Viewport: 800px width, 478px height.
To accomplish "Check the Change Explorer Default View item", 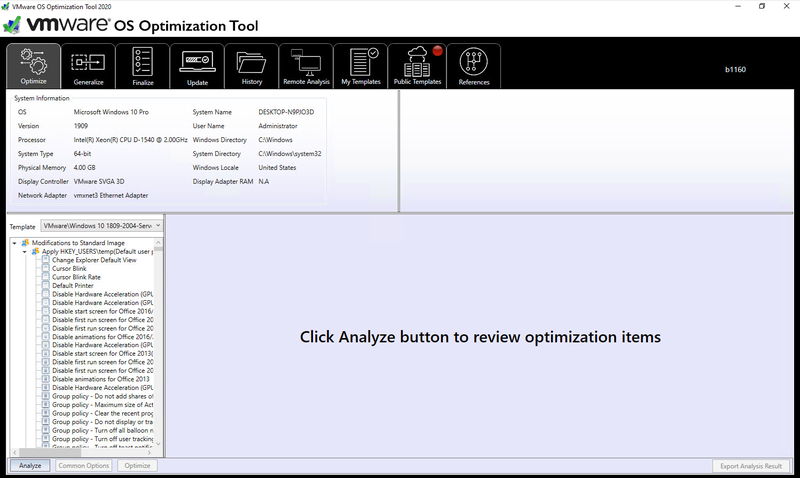I will pos(45,260).
